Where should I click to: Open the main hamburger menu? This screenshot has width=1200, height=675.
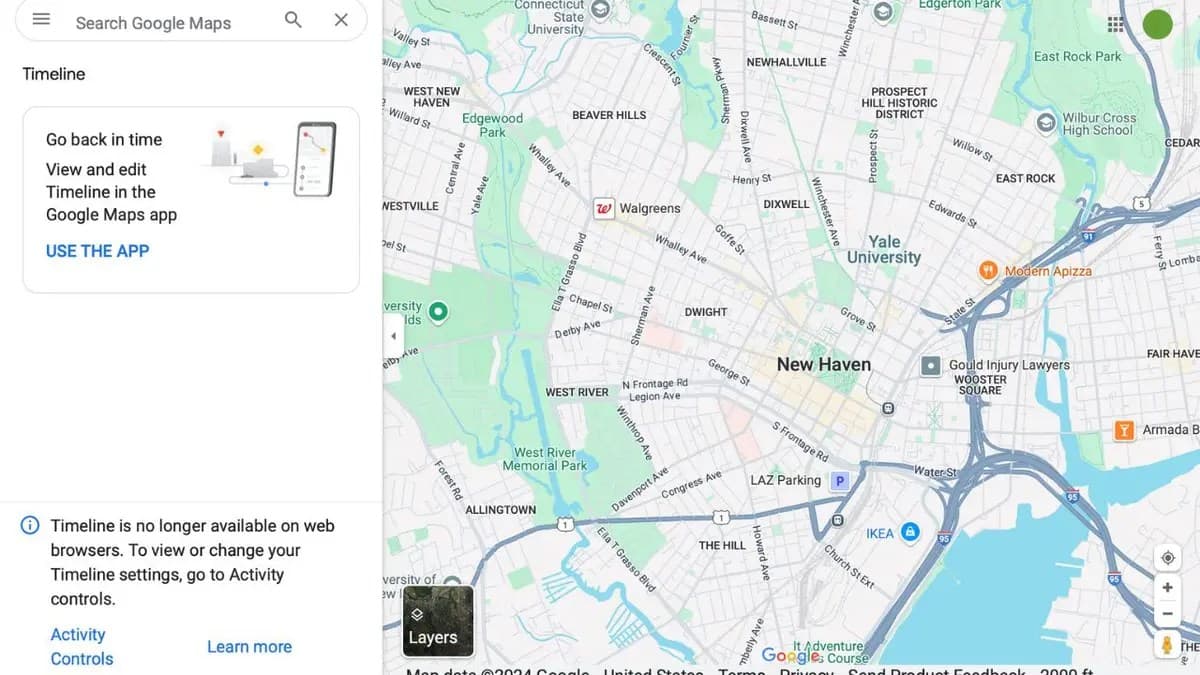click(40, 18)
